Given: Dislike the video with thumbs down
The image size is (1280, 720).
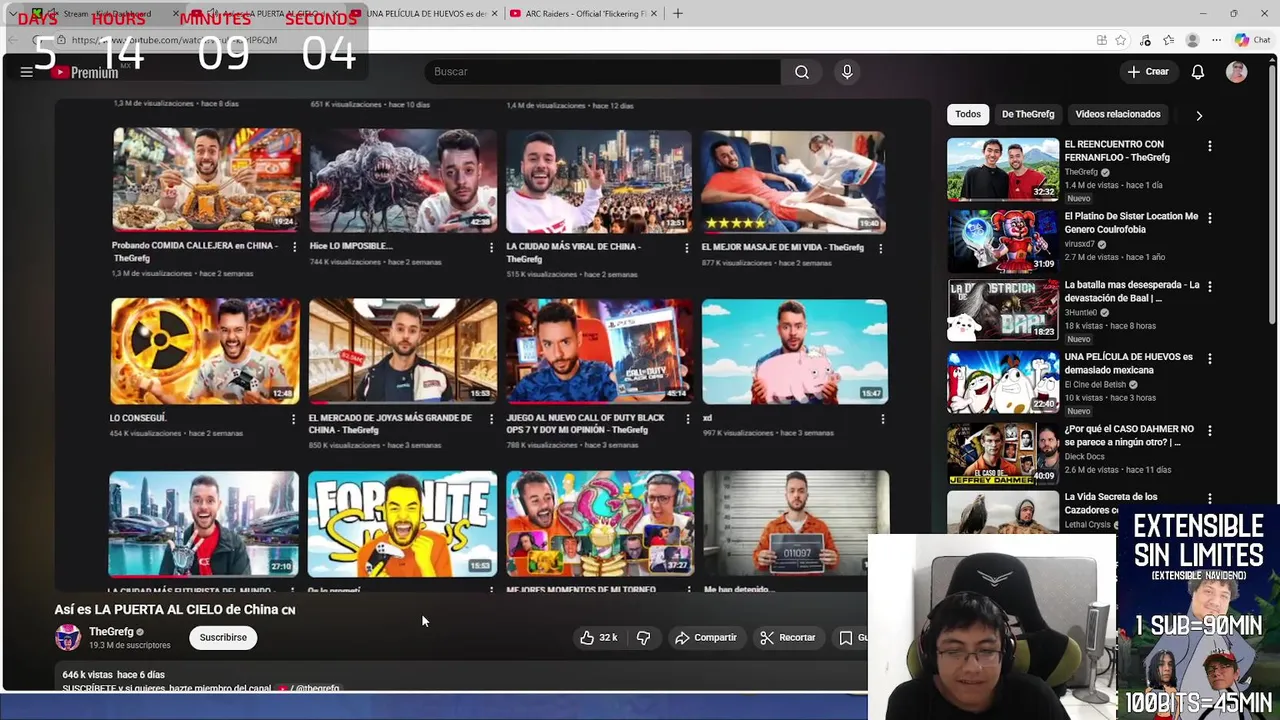Looking at the screenshot, I should [x=644, y=637].
